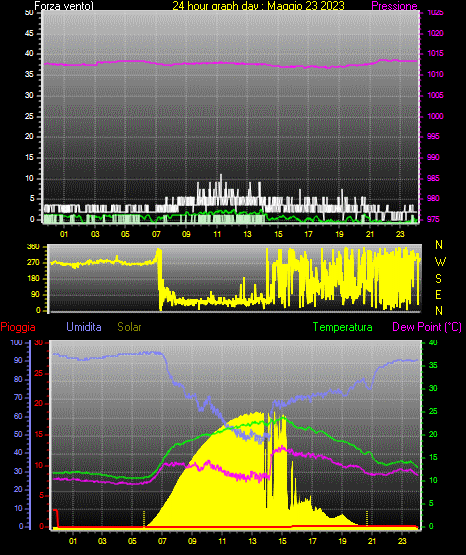This screenshot has height=555, width=466.
Task: Click the 1015 pressure scale value
Action: (x=435, y=53)
